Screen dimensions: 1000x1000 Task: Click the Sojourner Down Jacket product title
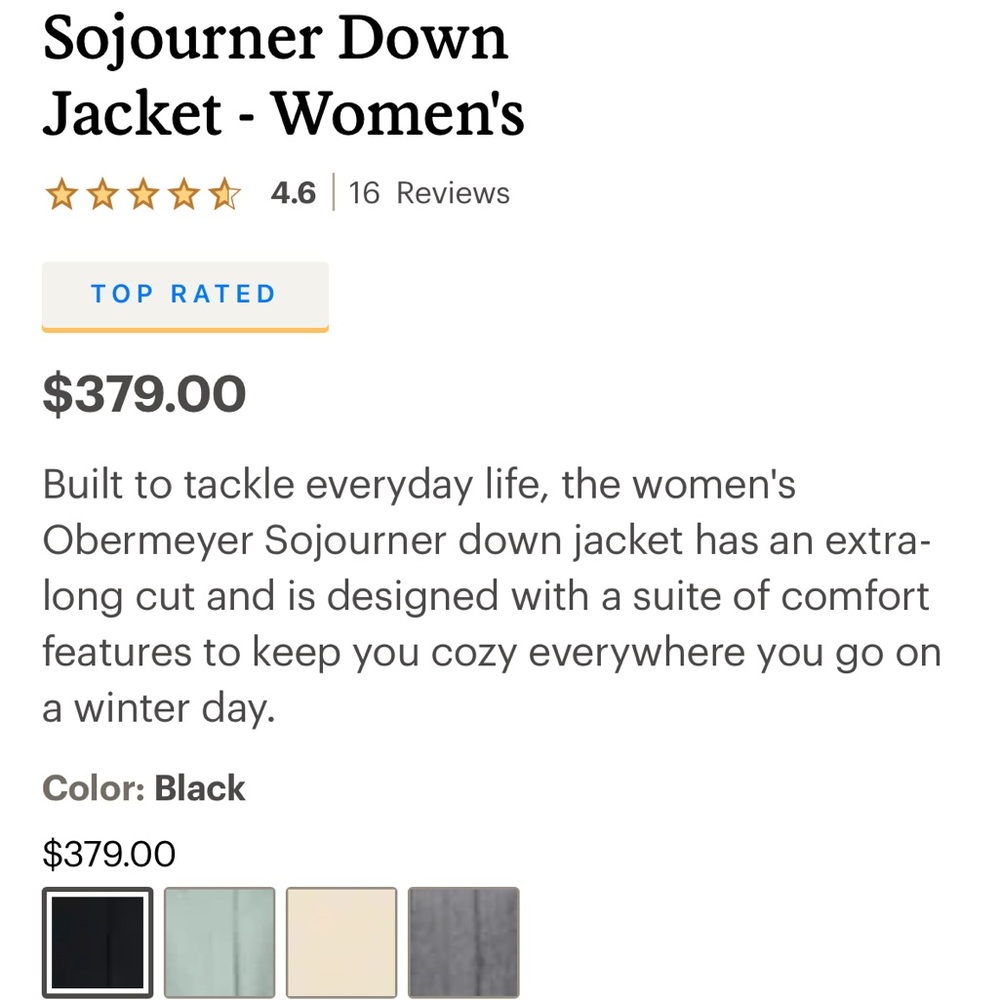283,78
